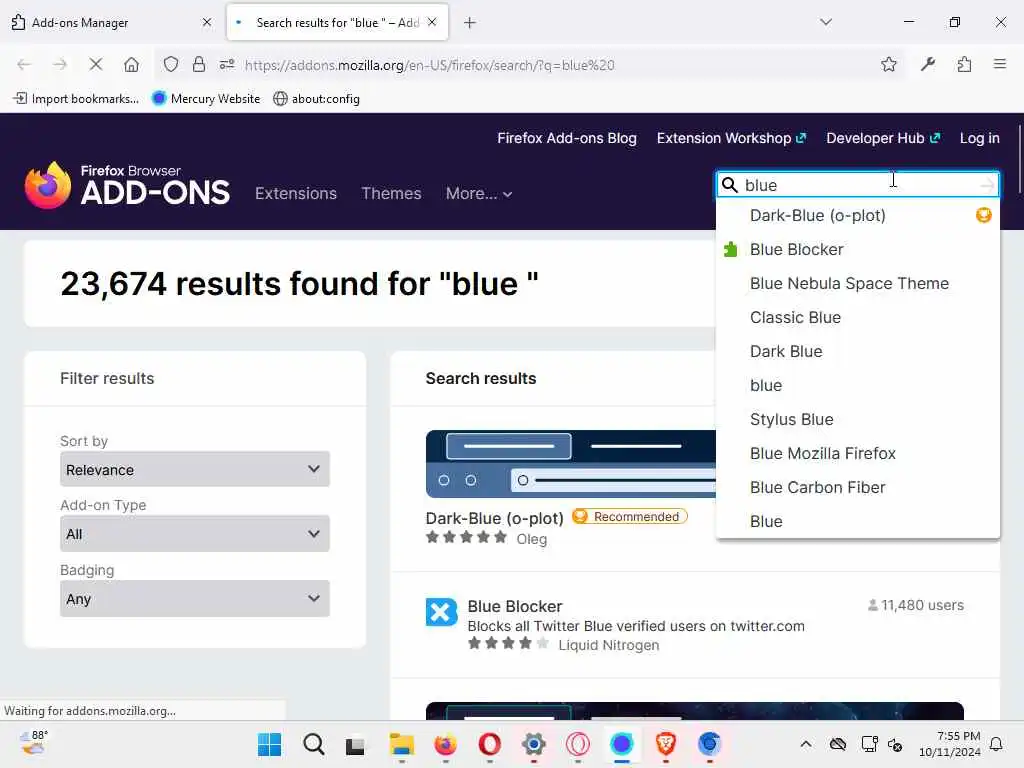
Task: Go to the Themes section
Action: tap(391, 193)
